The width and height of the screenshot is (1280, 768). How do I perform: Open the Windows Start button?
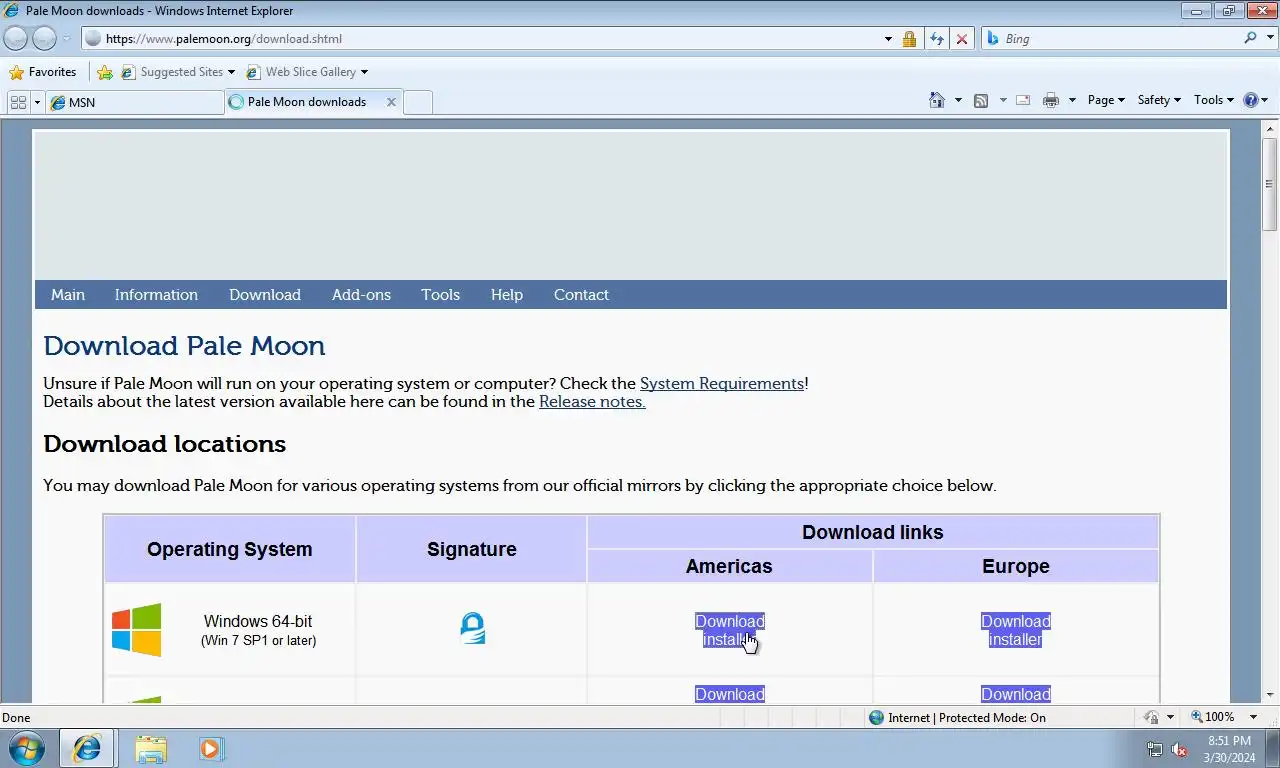click(27, 748)
